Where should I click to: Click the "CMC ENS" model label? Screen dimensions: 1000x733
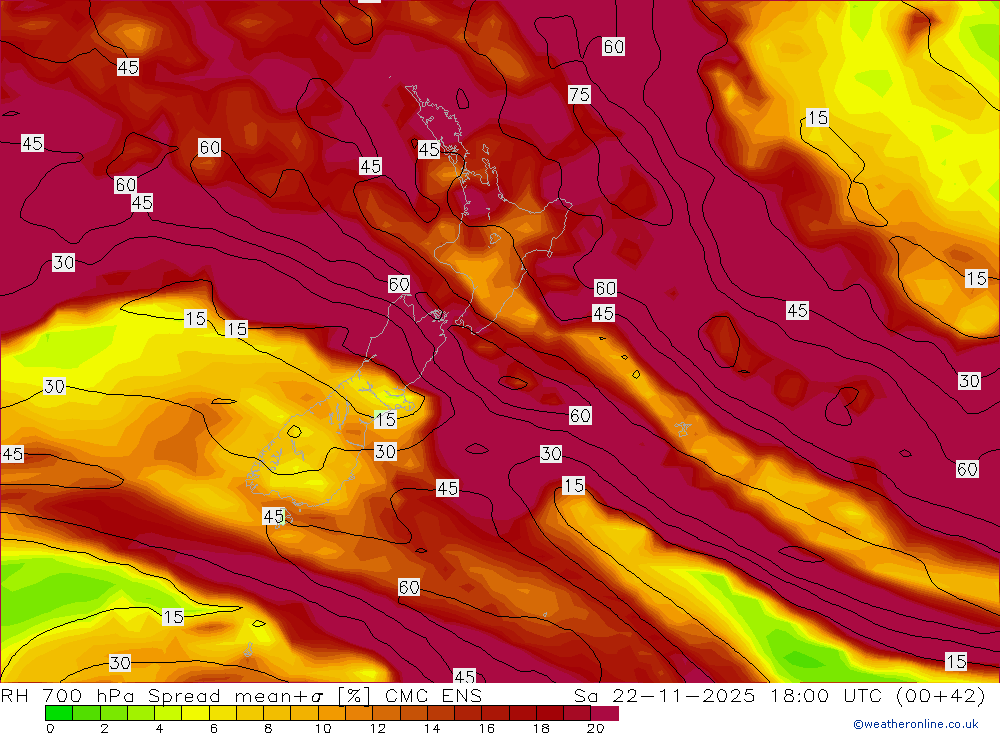click(434, 696)
